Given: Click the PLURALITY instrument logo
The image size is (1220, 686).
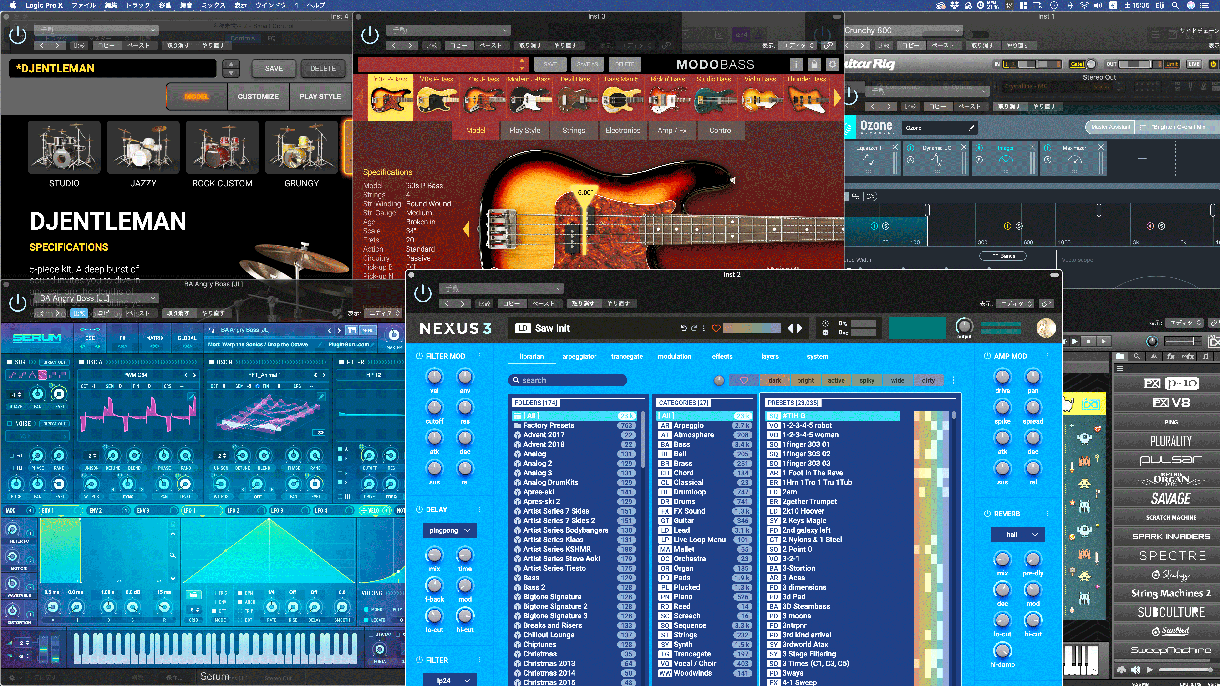Looking at the screenshot, I should (x=1170, y=441).
